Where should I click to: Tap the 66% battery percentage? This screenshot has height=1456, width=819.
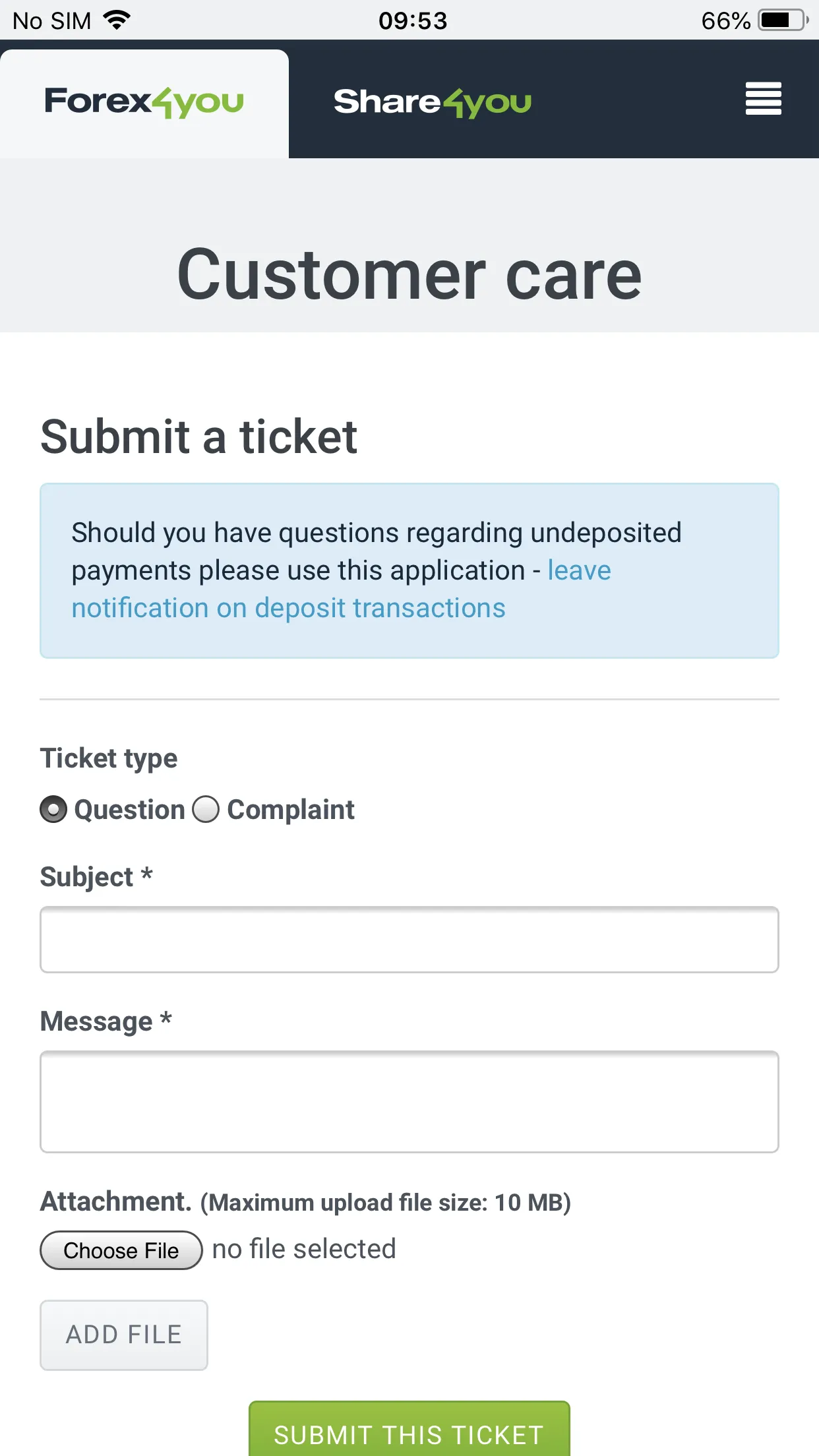[726, 21]
